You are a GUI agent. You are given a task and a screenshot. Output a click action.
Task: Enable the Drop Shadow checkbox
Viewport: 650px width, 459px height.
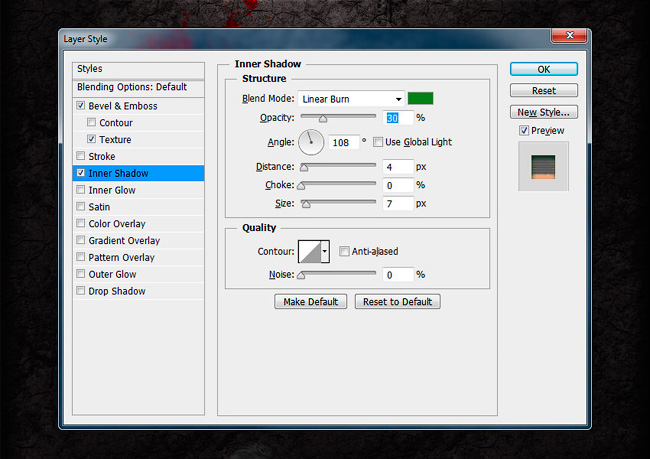point(80,290)
